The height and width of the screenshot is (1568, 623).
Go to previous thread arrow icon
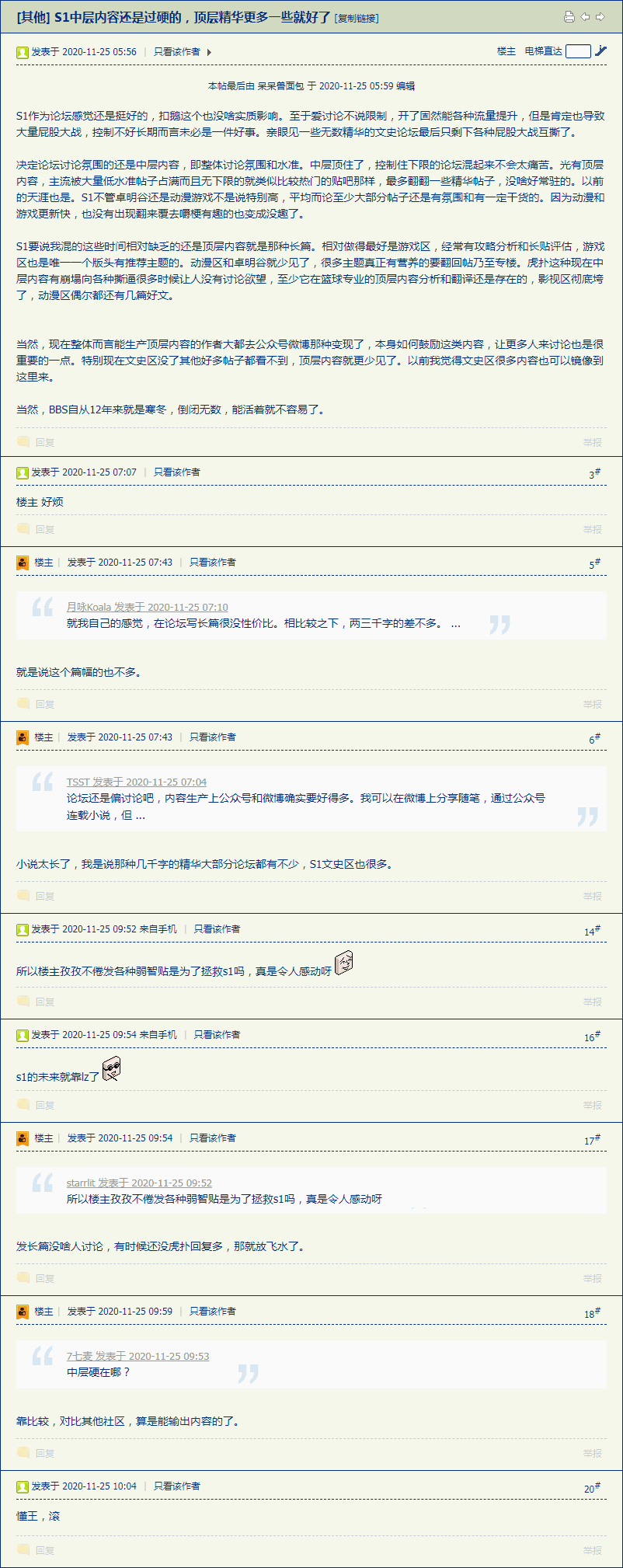pyautogui.click(x=585, y=17)
